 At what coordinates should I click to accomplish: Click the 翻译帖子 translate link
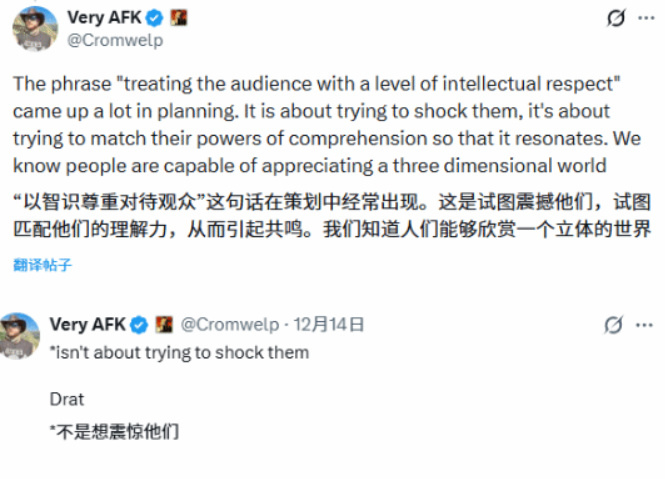42,265
